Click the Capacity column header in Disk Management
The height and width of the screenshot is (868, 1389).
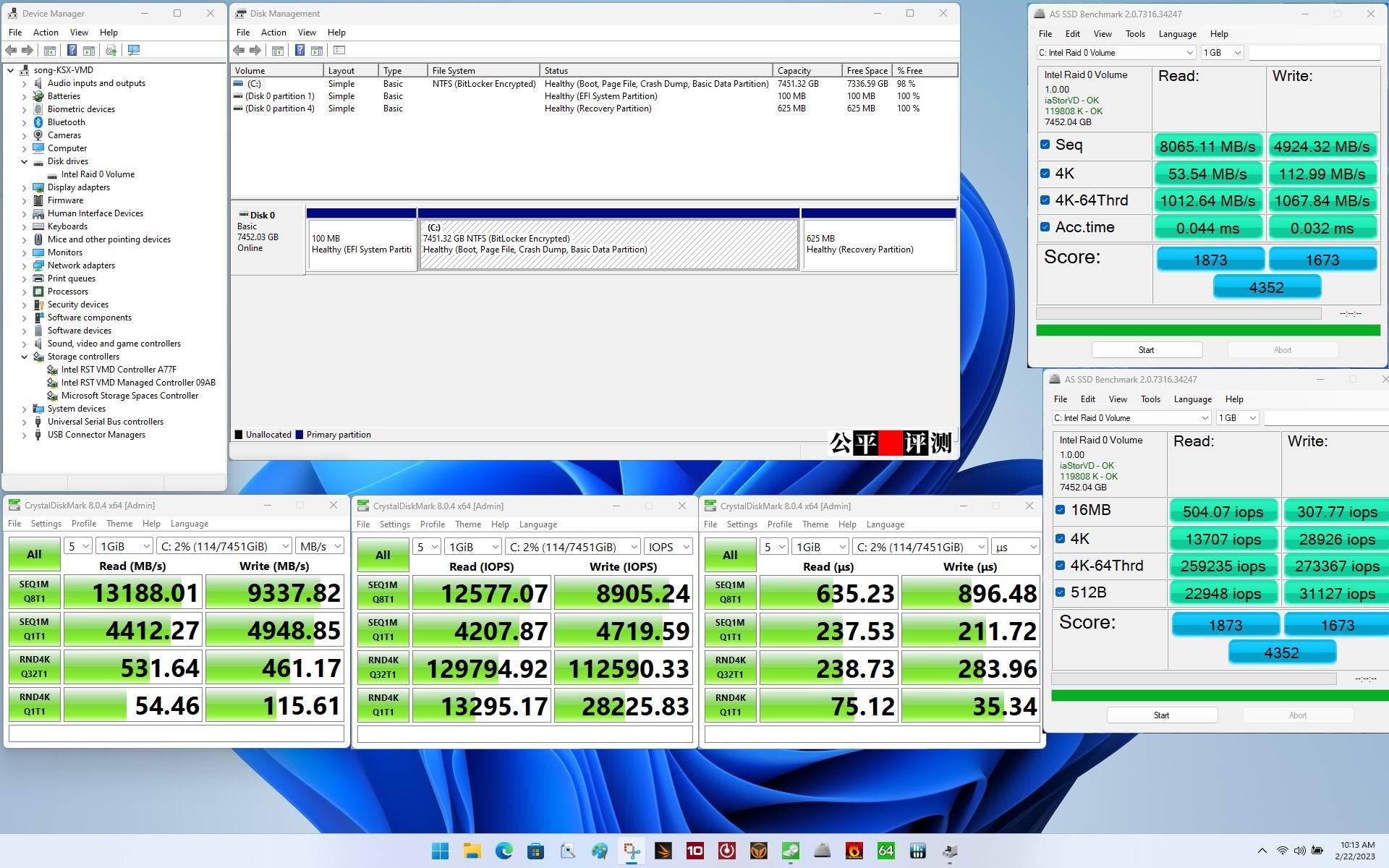point(807,71)
